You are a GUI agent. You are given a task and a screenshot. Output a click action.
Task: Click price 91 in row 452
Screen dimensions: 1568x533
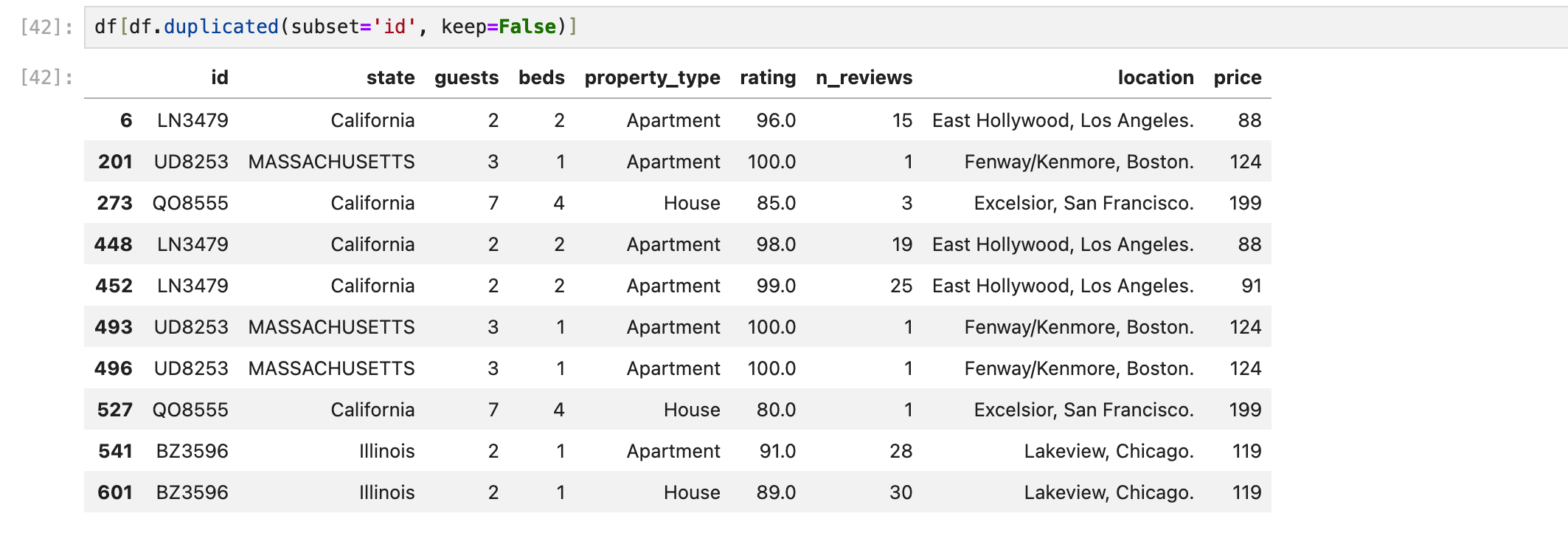pos(1252,286)
